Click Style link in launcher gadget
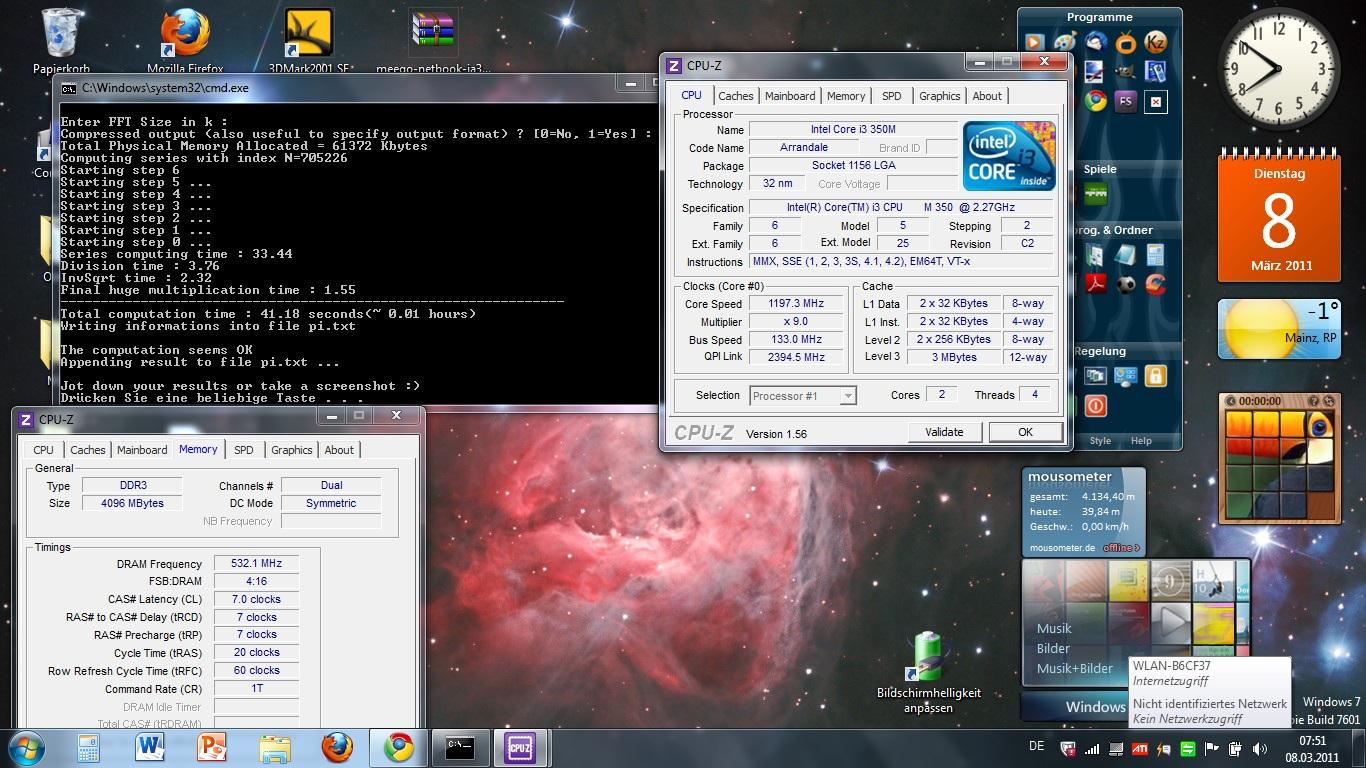 [x=1100, y=440]
